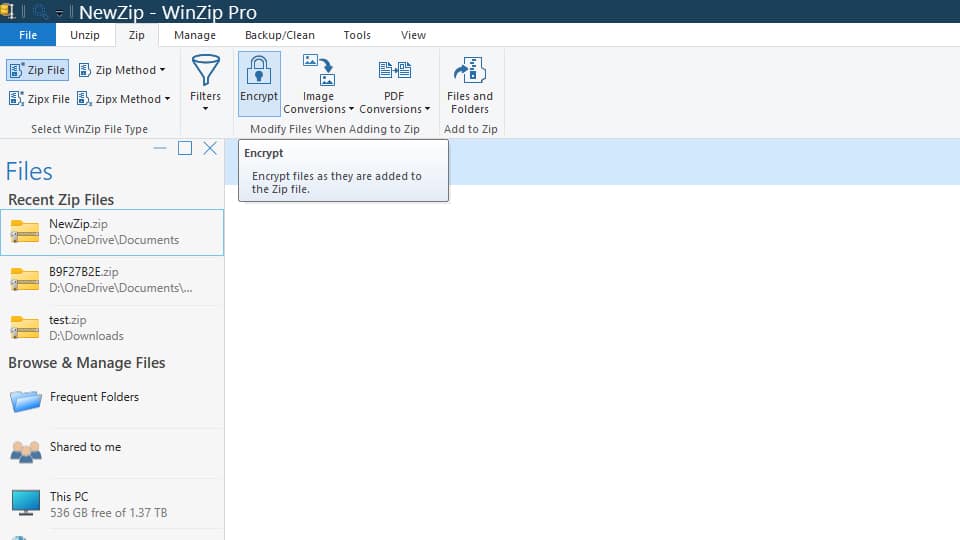Toggle the Zipx File type button

click(39, 99)
